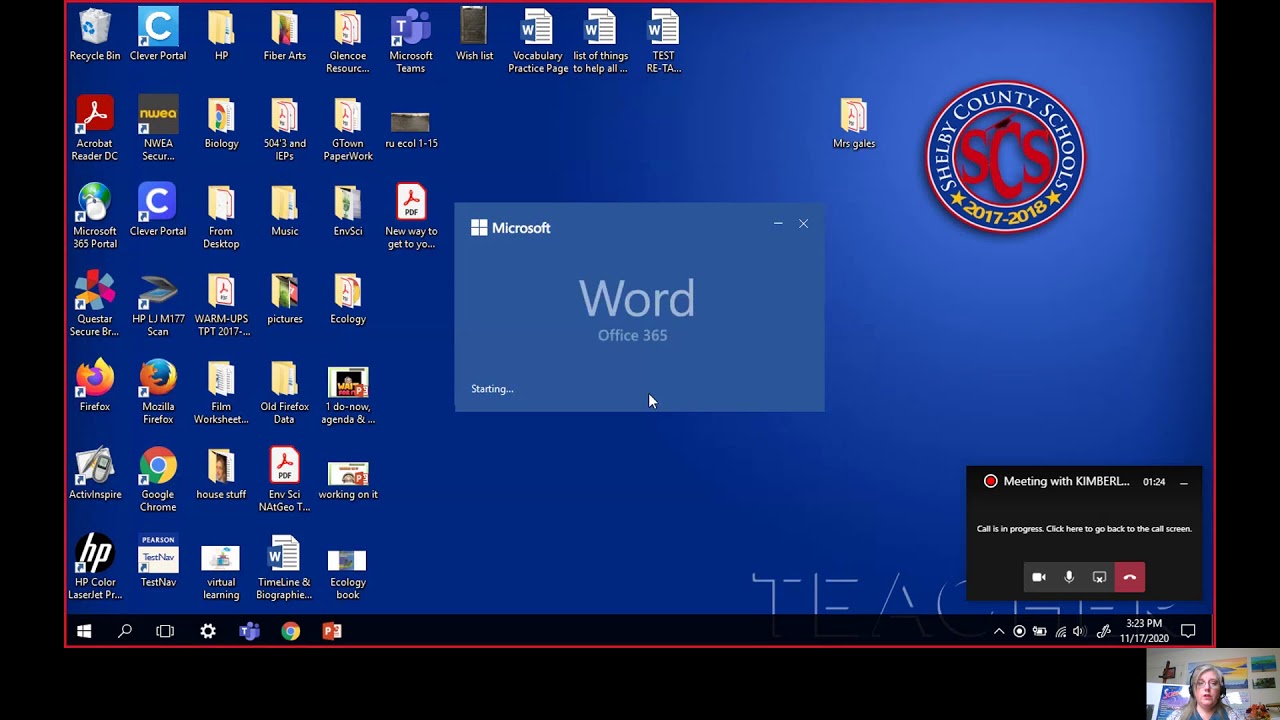Select the Vocabulary Practice Page document
The width and height of the screenshot is (1280, 720).
(538, 41)
